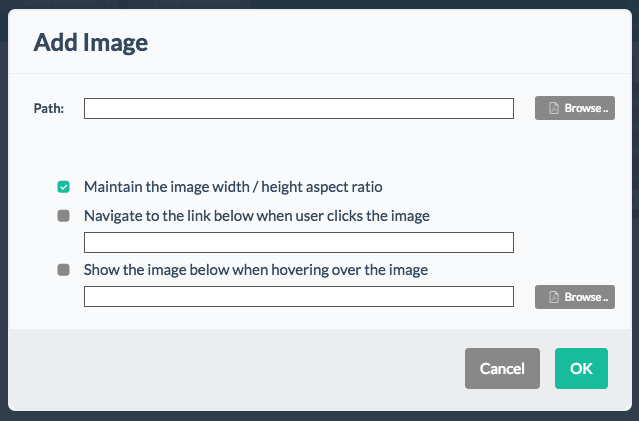Click empty space between Path and checkboxes
Viewport: 639px width, 421px height.
pyautogui.click(x=299, y=149)
